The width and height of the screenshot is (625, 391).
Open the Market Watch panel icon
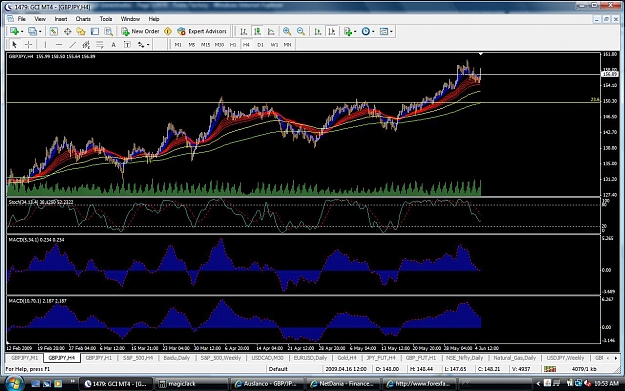tap(53, 31)
